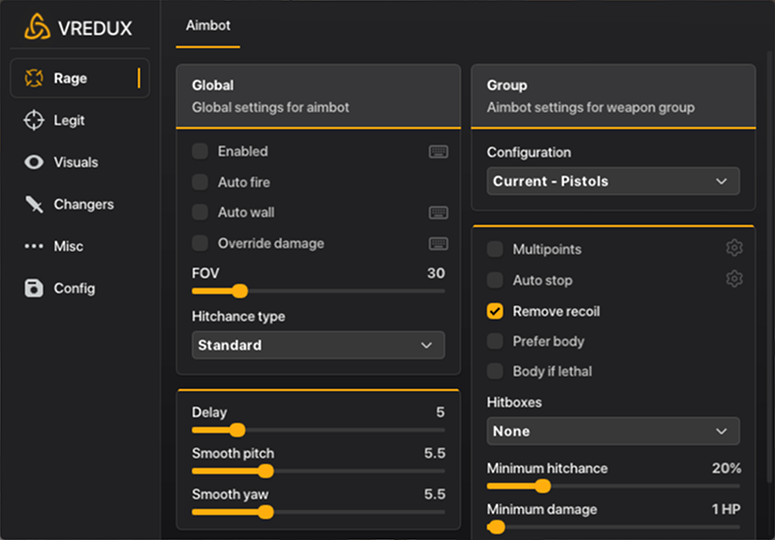Enable the Auto fire checkbox
The height and width of the screenshot is (540, 775).
pyautogui.click(x=200, y=182)
